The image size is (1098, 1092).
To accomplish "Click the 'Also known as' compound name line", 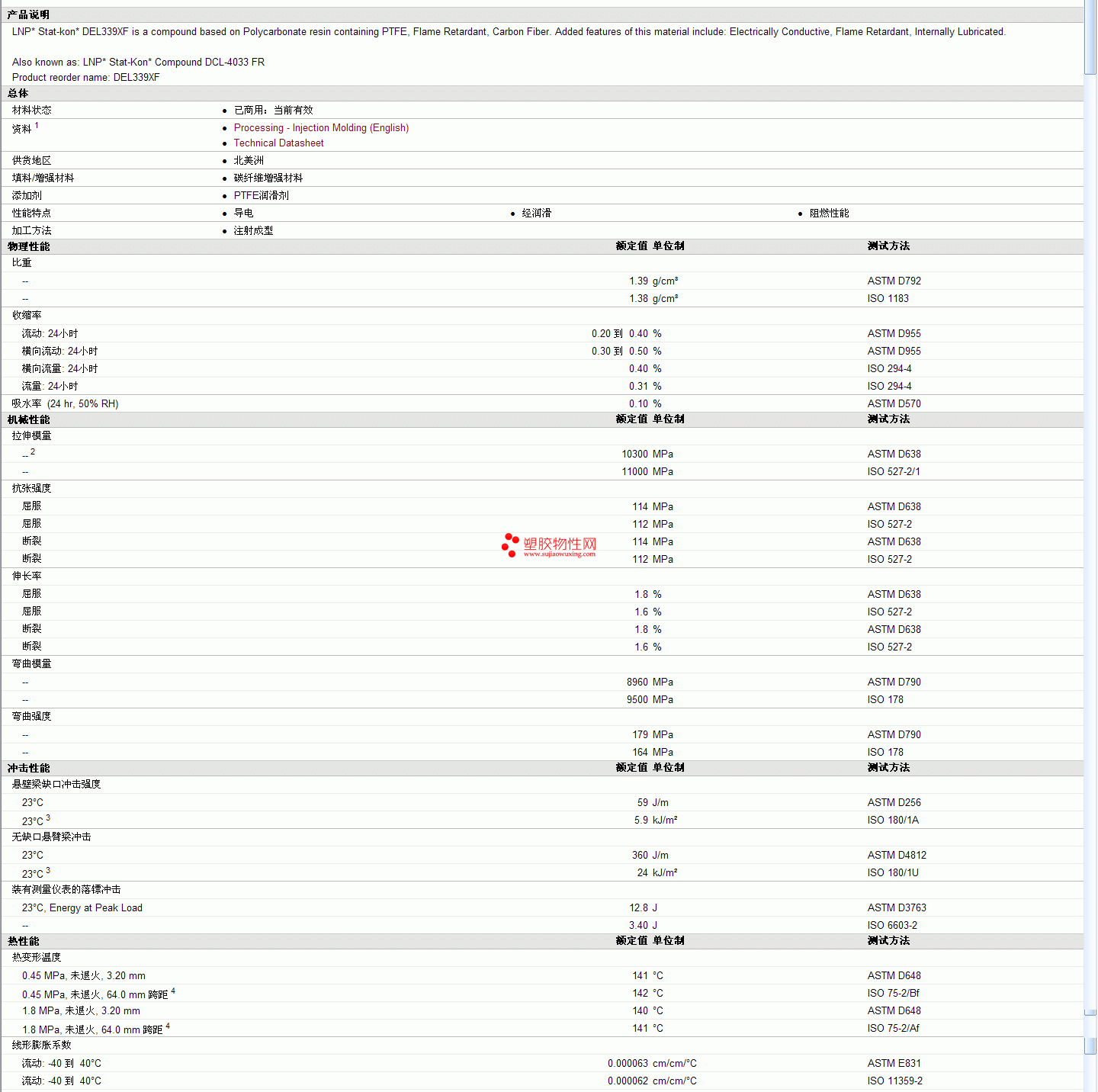I will [x=138, y=63].
